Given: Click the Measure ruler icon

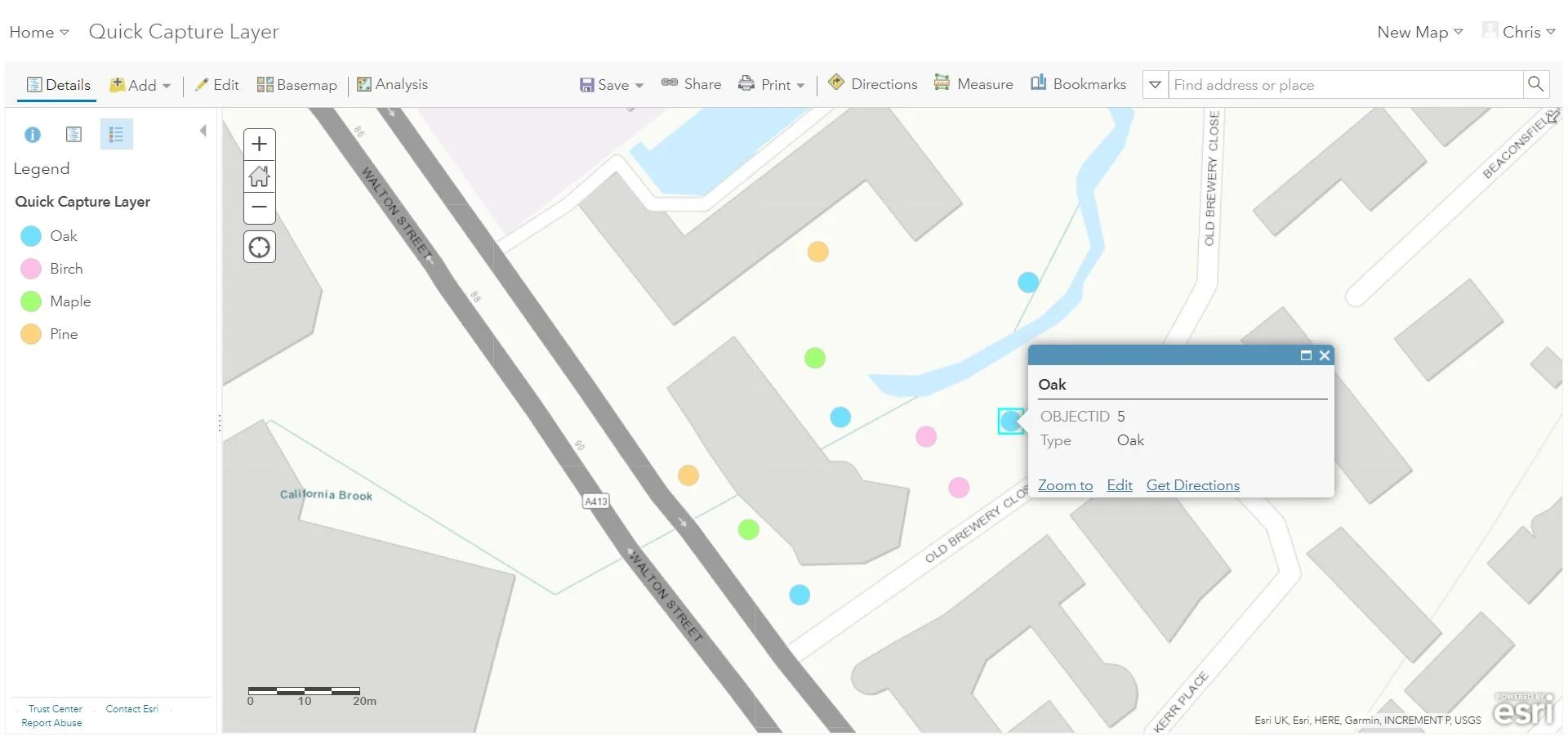Looking at the screenshot, I should [x=942, y=83].
